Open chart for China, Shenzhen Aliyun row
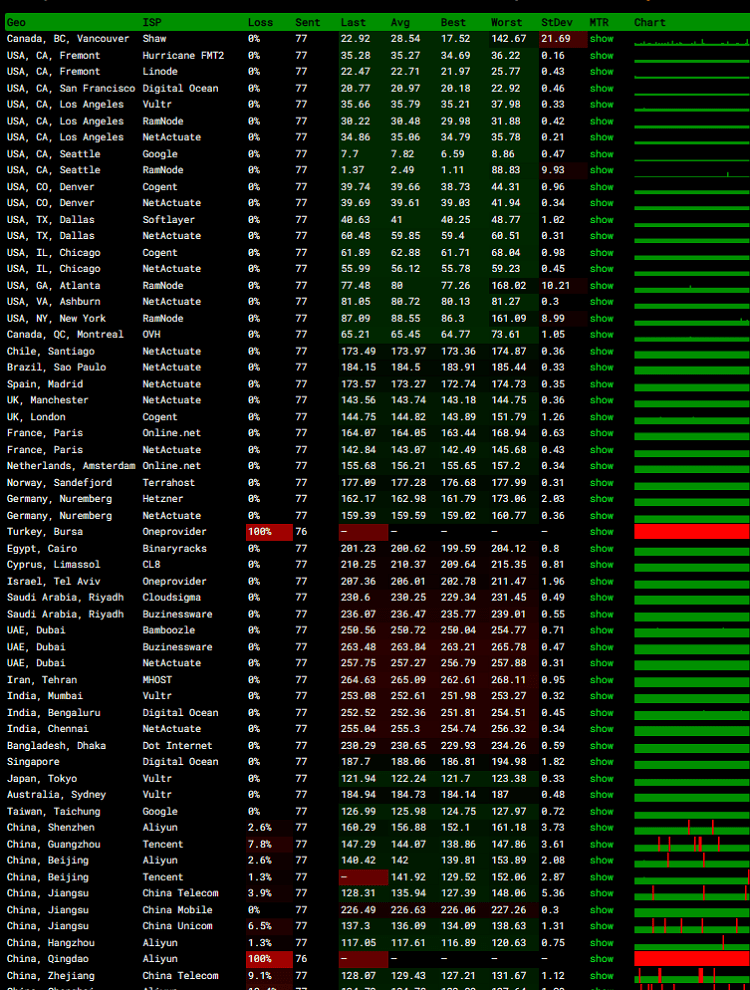The image size is (750, 990). point(691,827)
